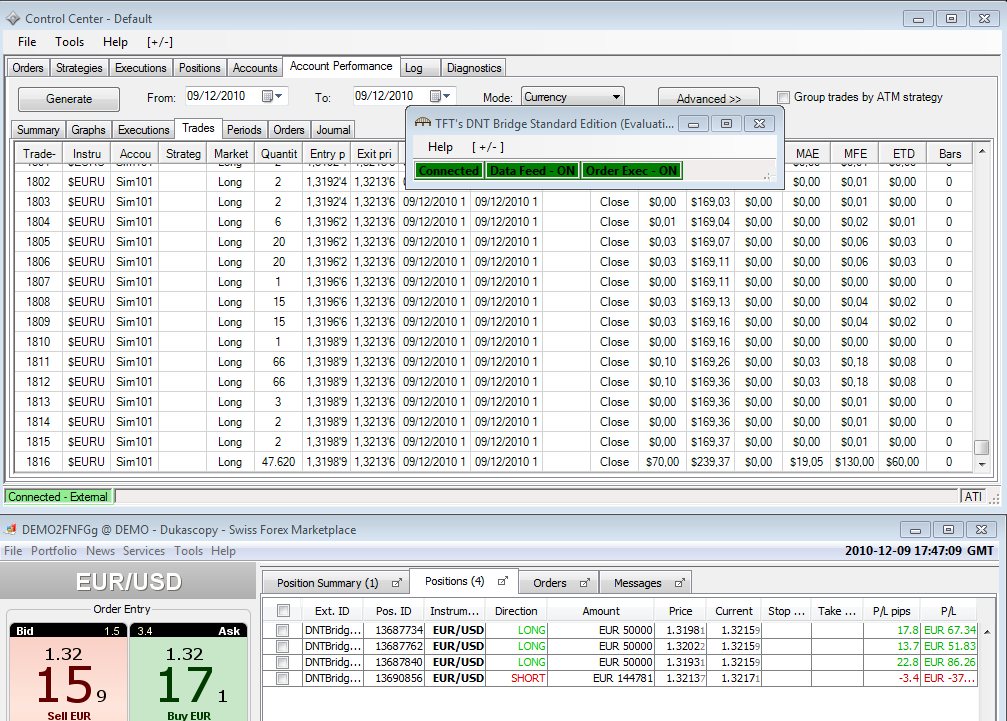Screen dimensions: 1007x721
Task: Open the Services menu in Dukascopy
Action: 144,551
